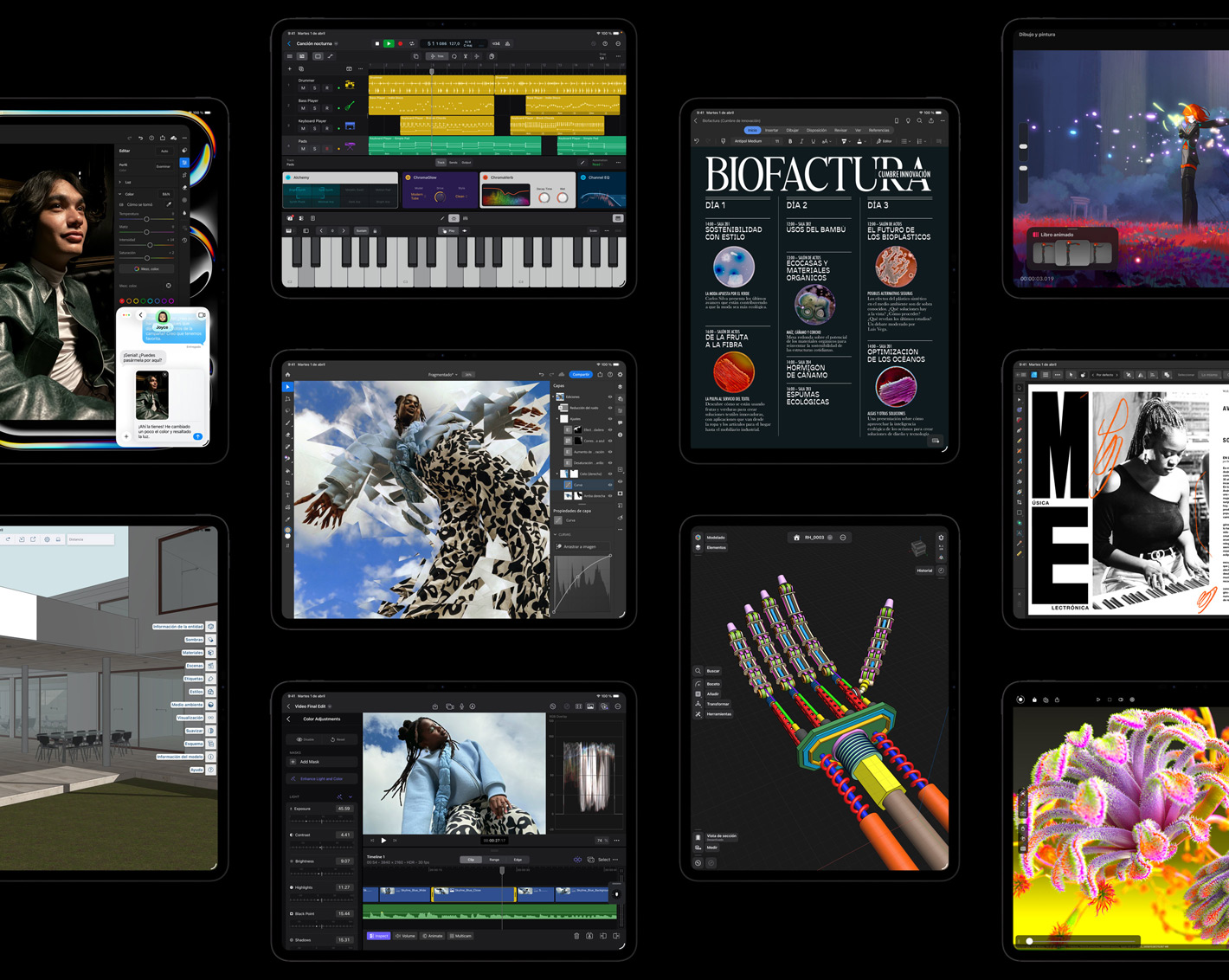Image resolution: width=1229 pixels, height=980 pixels.
Task: Tap the Multicam icon under the video timeline
Action: [x=460, y=936]
